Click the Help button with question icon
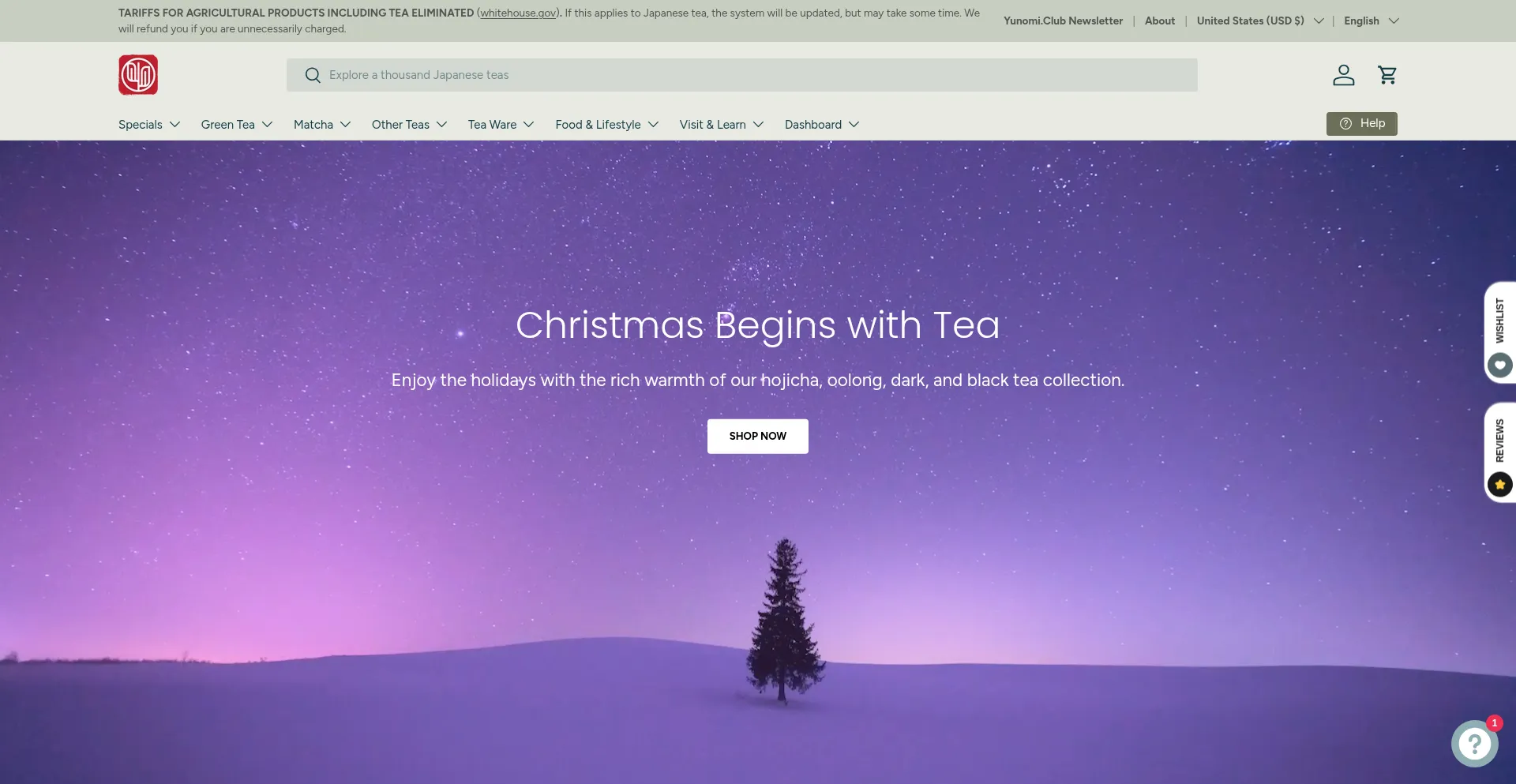Screen dimensions: 1516x784 1361,124
